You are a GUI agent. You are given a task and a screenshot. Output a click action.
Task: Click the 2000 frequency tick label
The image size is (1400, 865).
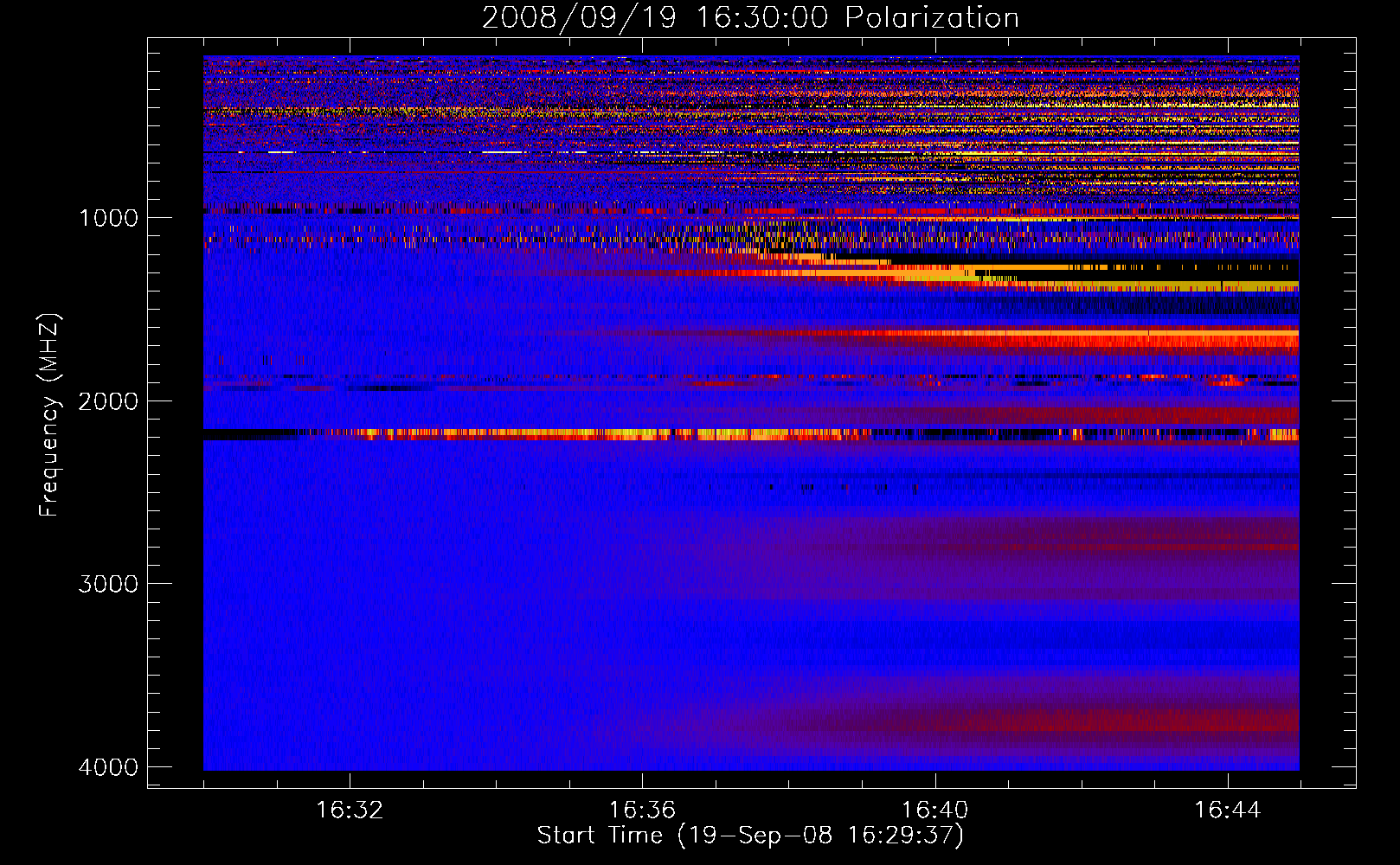point(108,401)
